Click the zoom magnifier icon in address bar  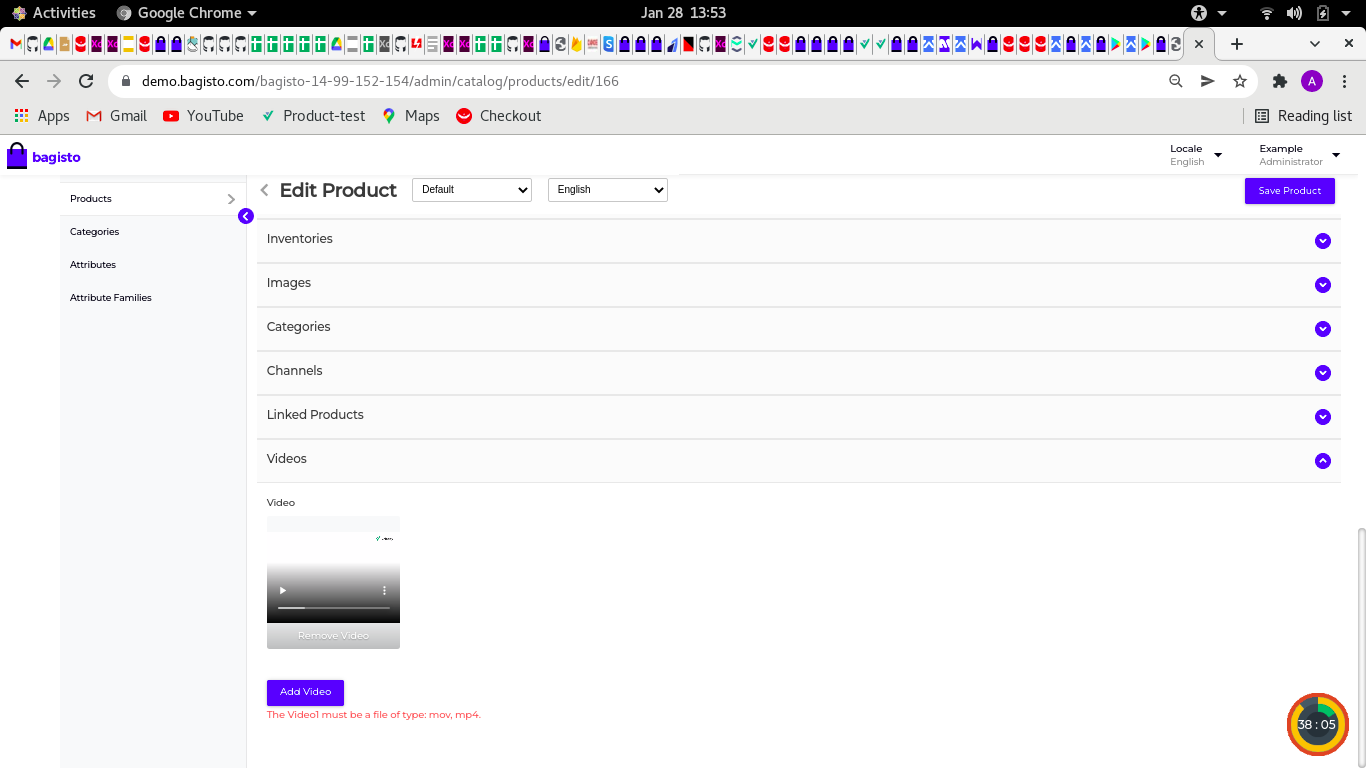point(1176,81)
